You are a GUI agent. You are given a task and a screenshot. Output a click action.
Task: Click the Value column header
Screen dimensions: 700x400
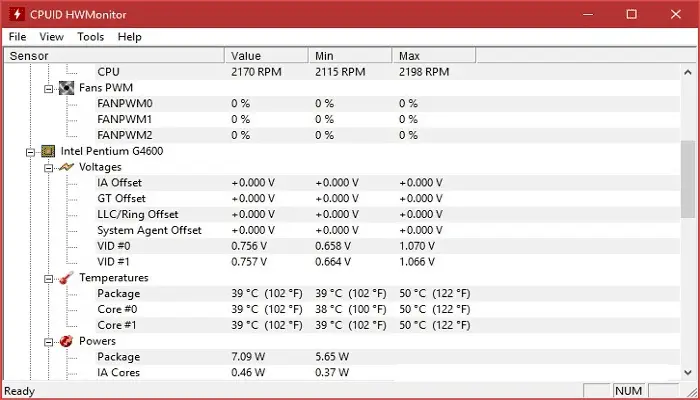click(x=266, y=56)
